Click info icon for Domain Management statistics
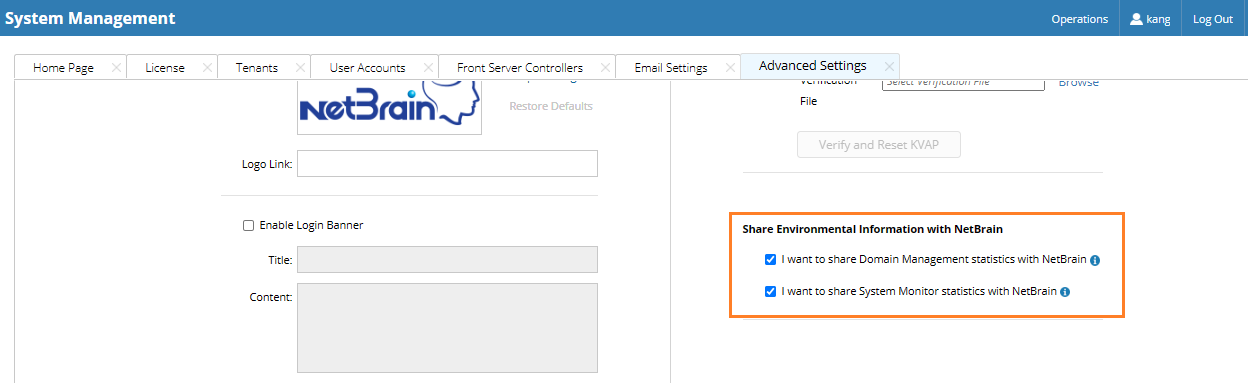The image size is (1248, 383). coord(1095,260)
